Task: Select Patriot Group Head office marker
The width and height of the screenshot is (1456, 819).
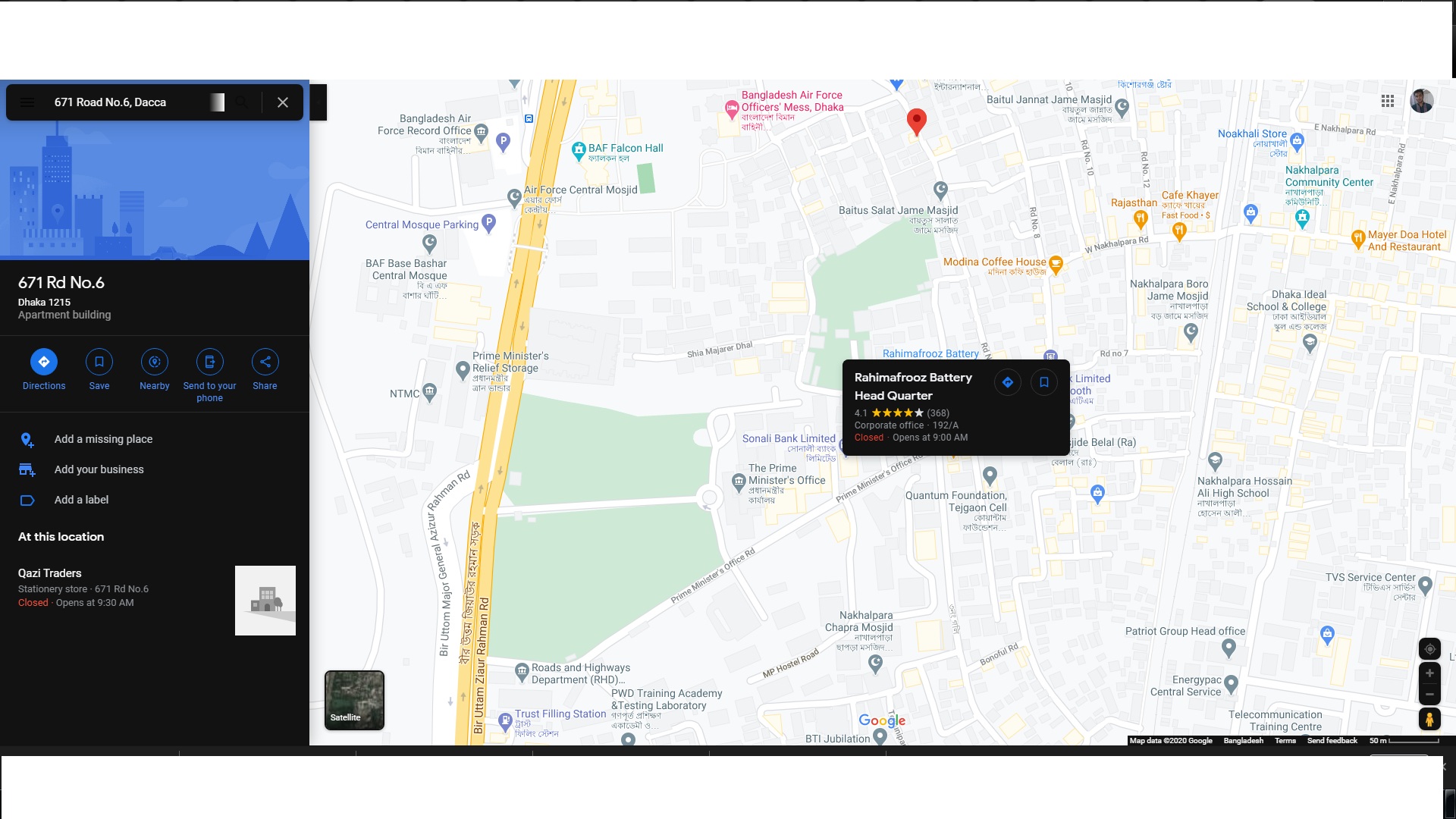Action: click(x=1229, y=648)
